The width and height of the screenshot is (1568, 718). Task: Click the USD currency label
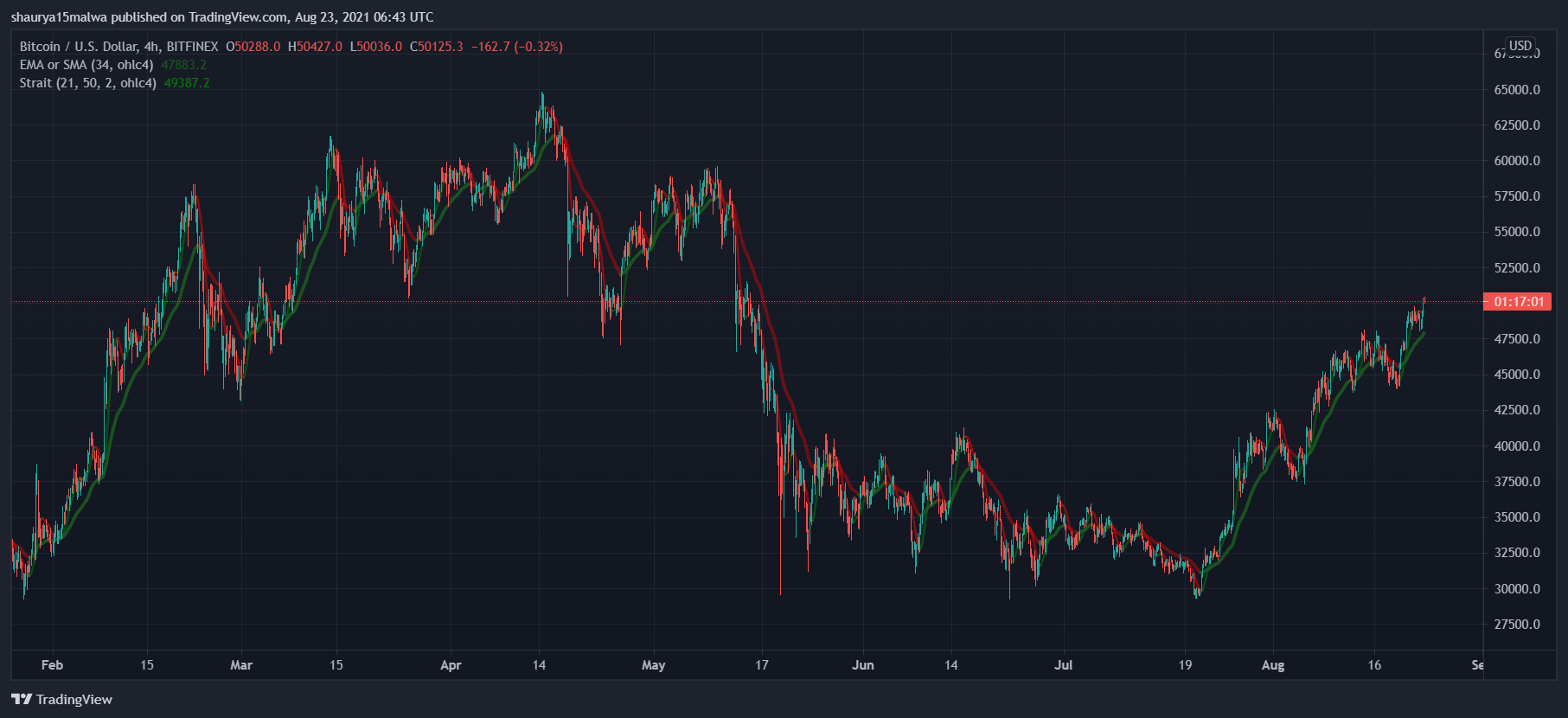pos(1520,46)
